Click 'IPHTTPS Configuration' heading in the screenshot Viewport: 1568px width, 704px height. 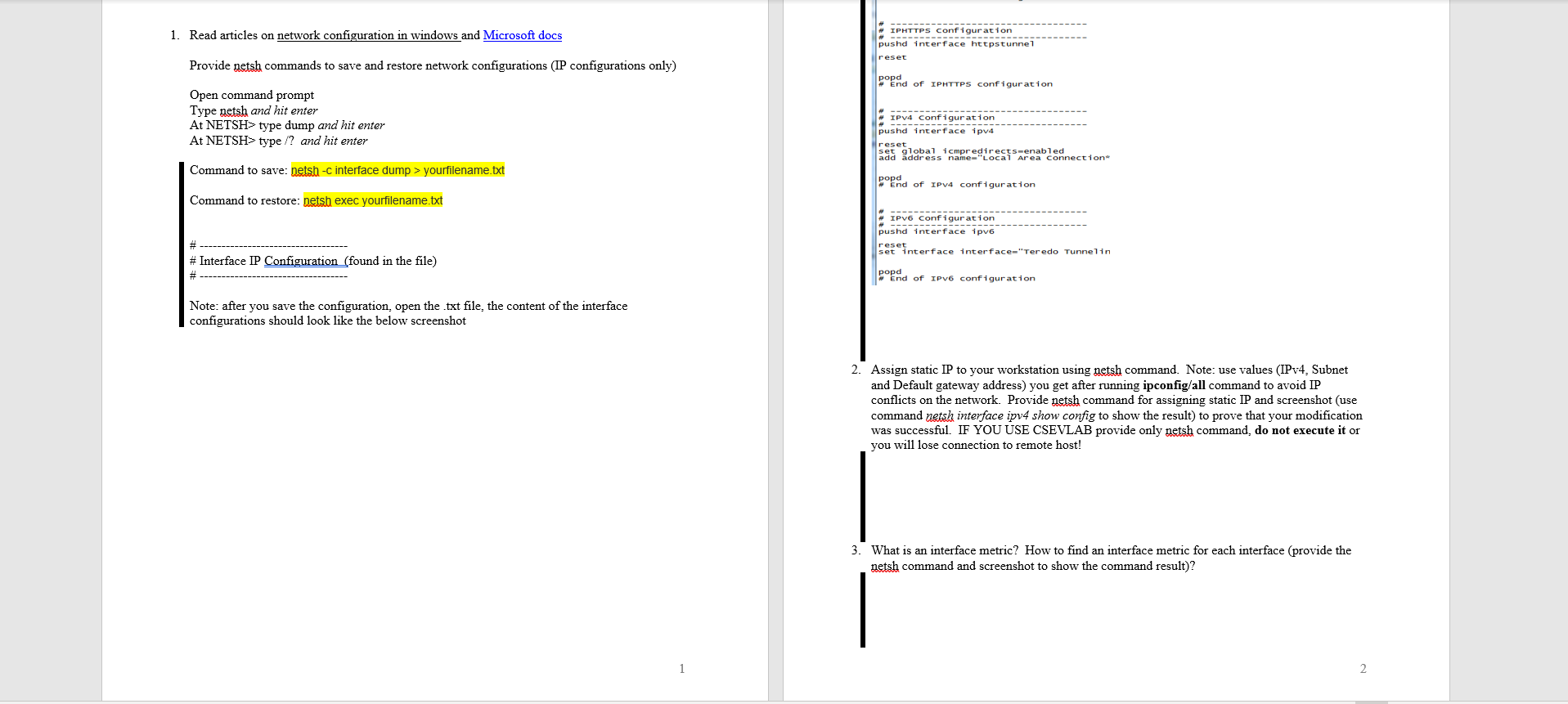[x=950, y=30]
